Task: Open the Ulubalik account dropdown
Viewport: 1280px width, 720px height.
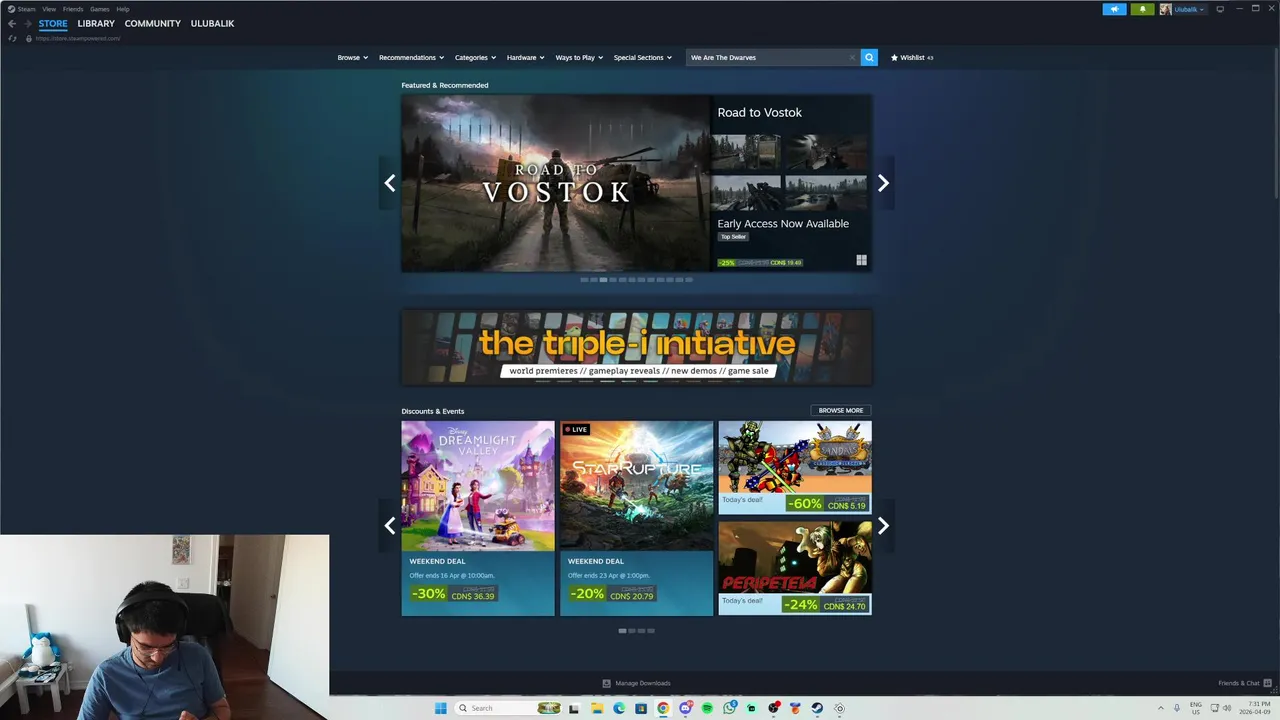Action: 1182,9
